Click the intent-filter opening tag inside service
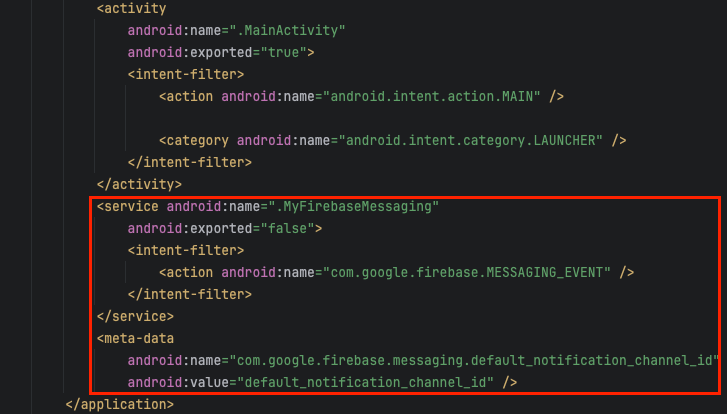The height and width of the screenshot is (414, 727). (186, 251)
